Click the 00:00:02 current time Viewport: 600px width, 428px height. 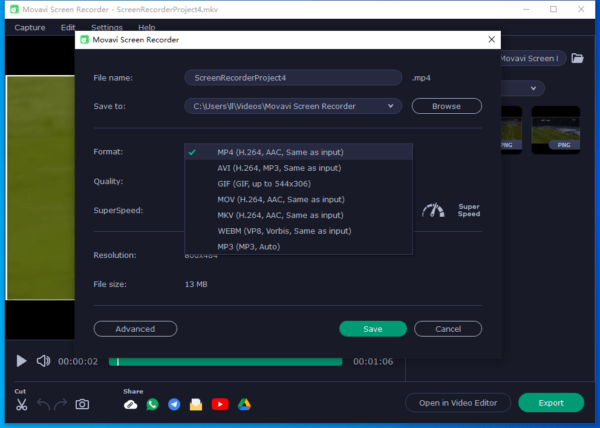78,361
